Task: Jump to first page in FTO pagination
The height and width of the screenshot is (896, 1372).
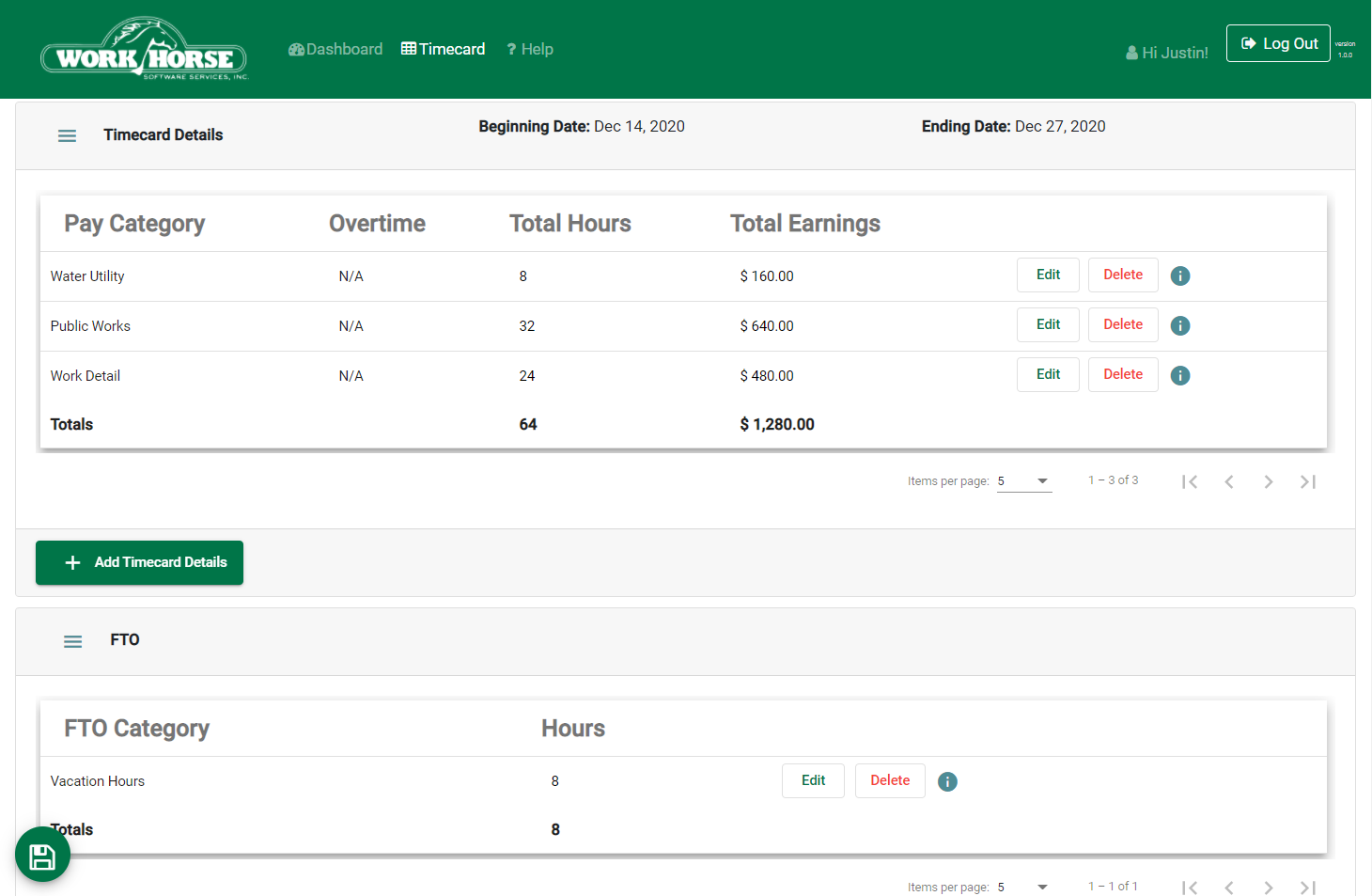Action: click(x=1190, y=887)
